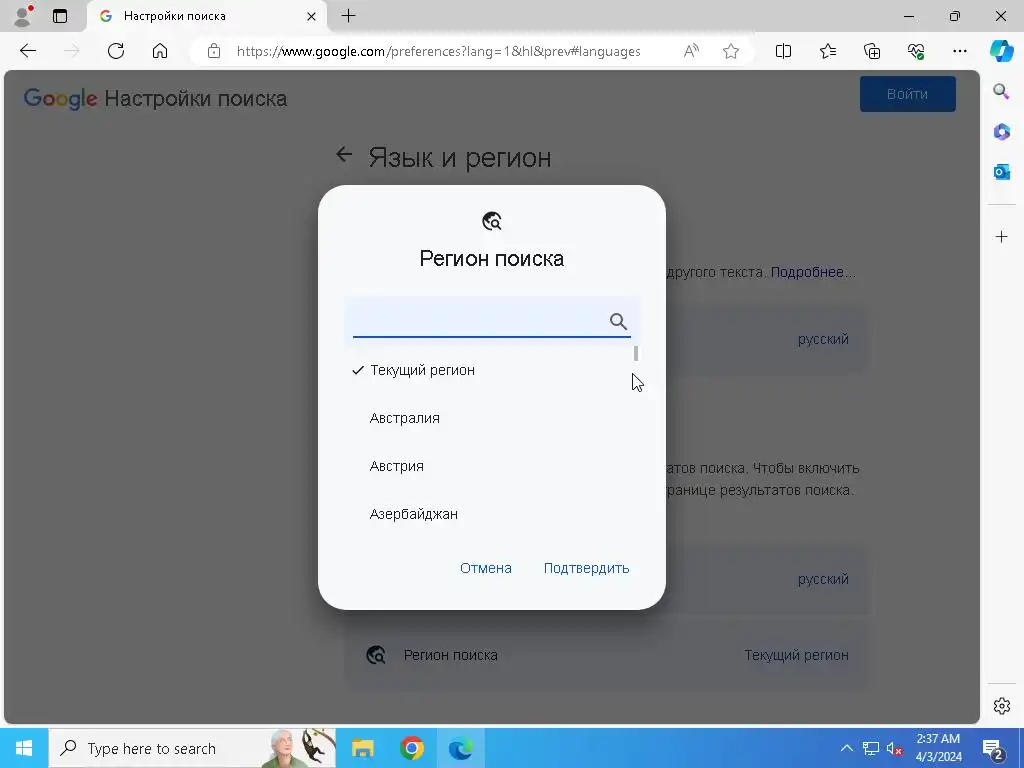Screen dimensions: 1024x768
Task: Click the muted volume tray icon
Action: [x=894, y=748]
